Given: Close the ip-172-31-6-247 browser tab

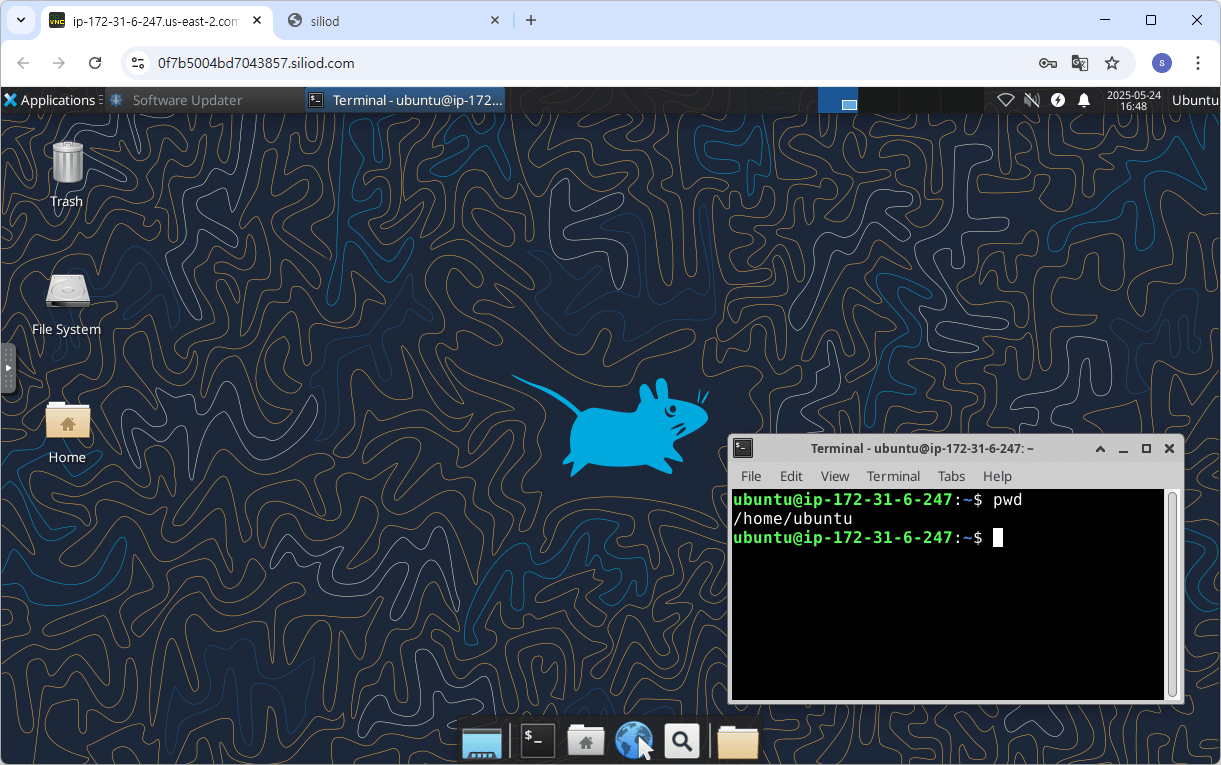Looking at the screenshot, I should point(255,20).
